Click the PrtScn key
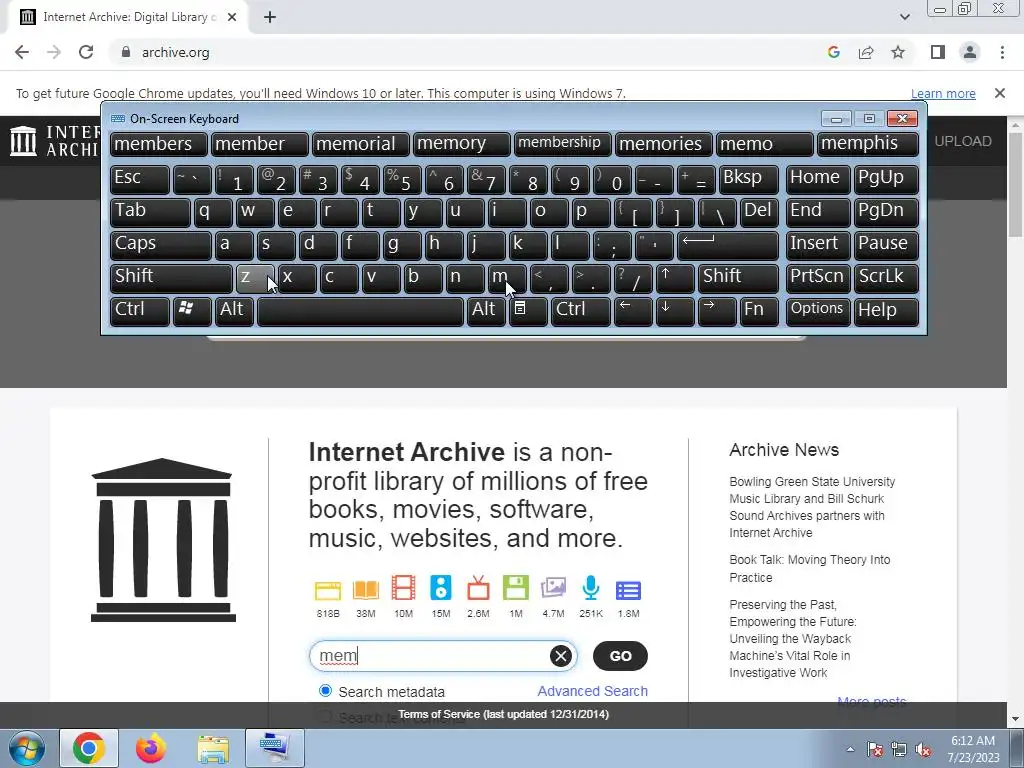This screenshot has height=768, width=1024. pyautogui.click(x=818, y=278)
